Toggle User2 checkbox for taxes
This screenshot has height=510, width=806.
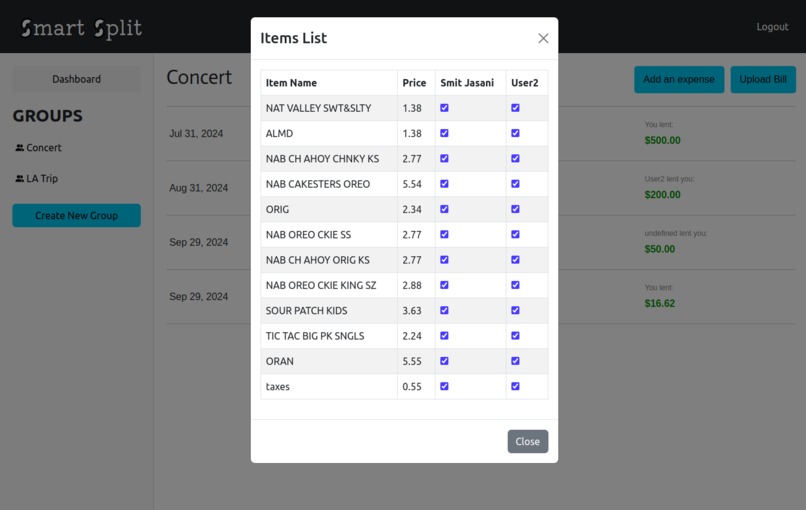pyautogui.click(x=516, y=386)
